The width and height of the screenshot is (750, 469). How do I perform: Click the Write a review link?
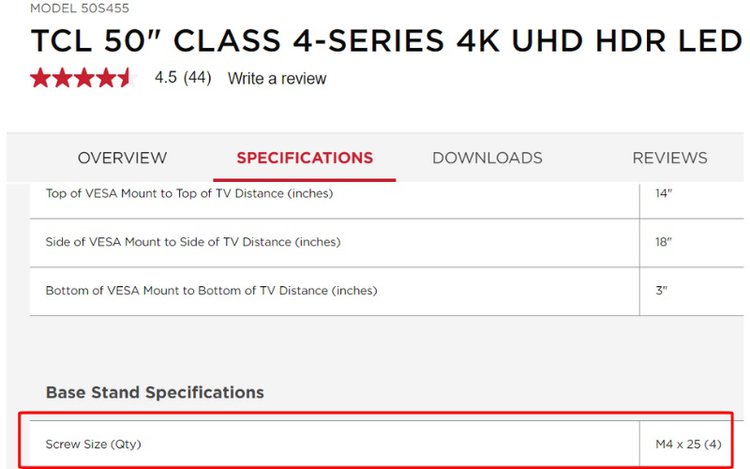277,78
